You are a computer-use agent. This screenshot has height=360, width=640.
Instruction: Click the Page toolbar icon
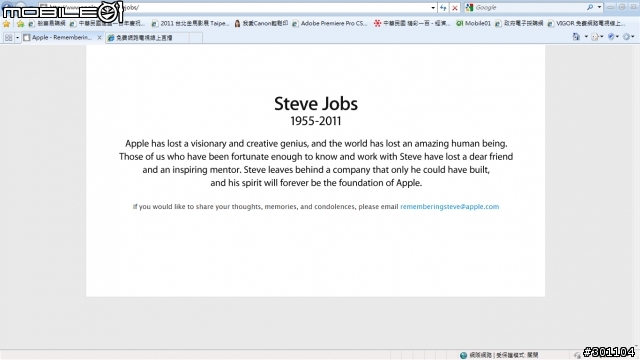pyautogui.click(x=595, y=37)
